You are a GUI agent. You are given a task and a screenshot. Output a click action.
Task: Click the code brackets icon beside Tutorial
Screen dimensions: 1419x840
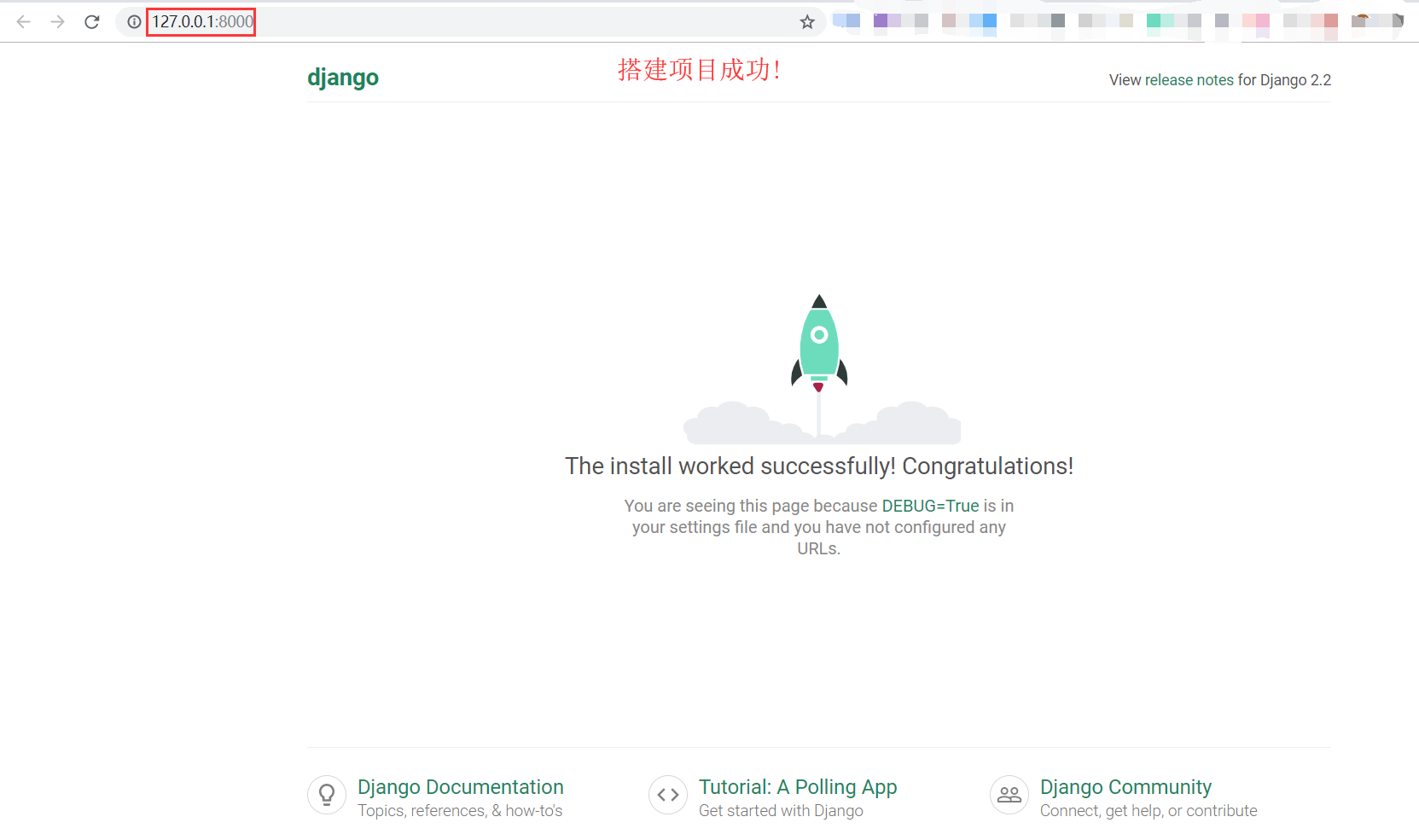coord(668,795)
